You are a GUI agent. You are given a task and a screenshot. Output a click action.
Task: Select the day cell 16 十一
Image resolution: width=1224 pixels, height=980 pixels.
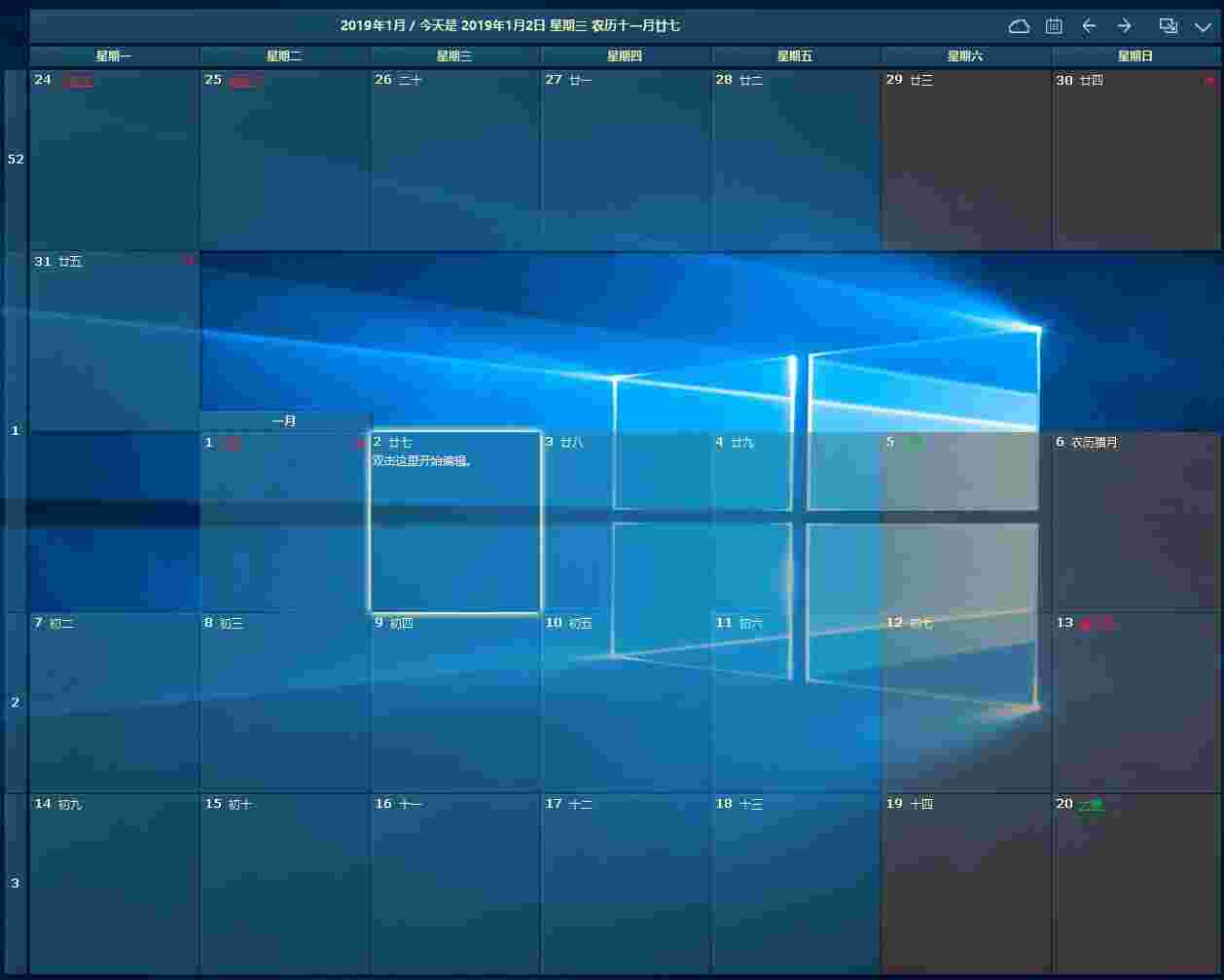coord(454,884)
